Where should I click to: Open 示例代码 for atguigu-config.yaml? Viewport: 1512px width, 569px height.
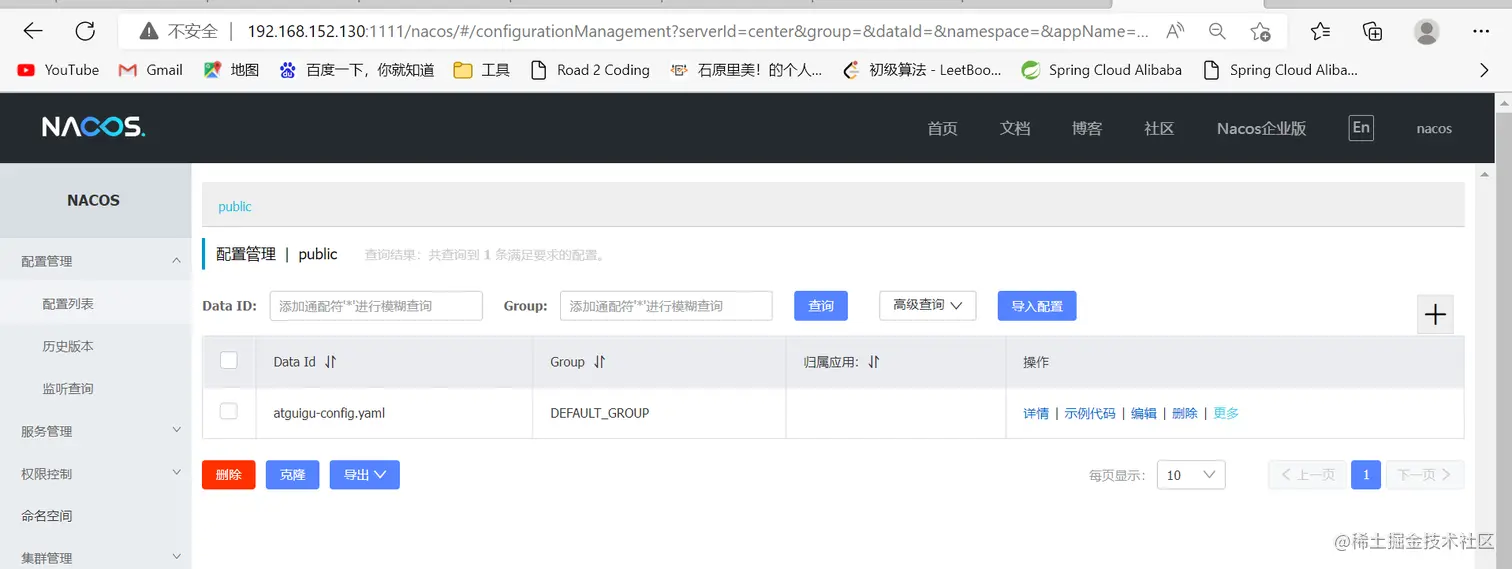(1090, 413)
